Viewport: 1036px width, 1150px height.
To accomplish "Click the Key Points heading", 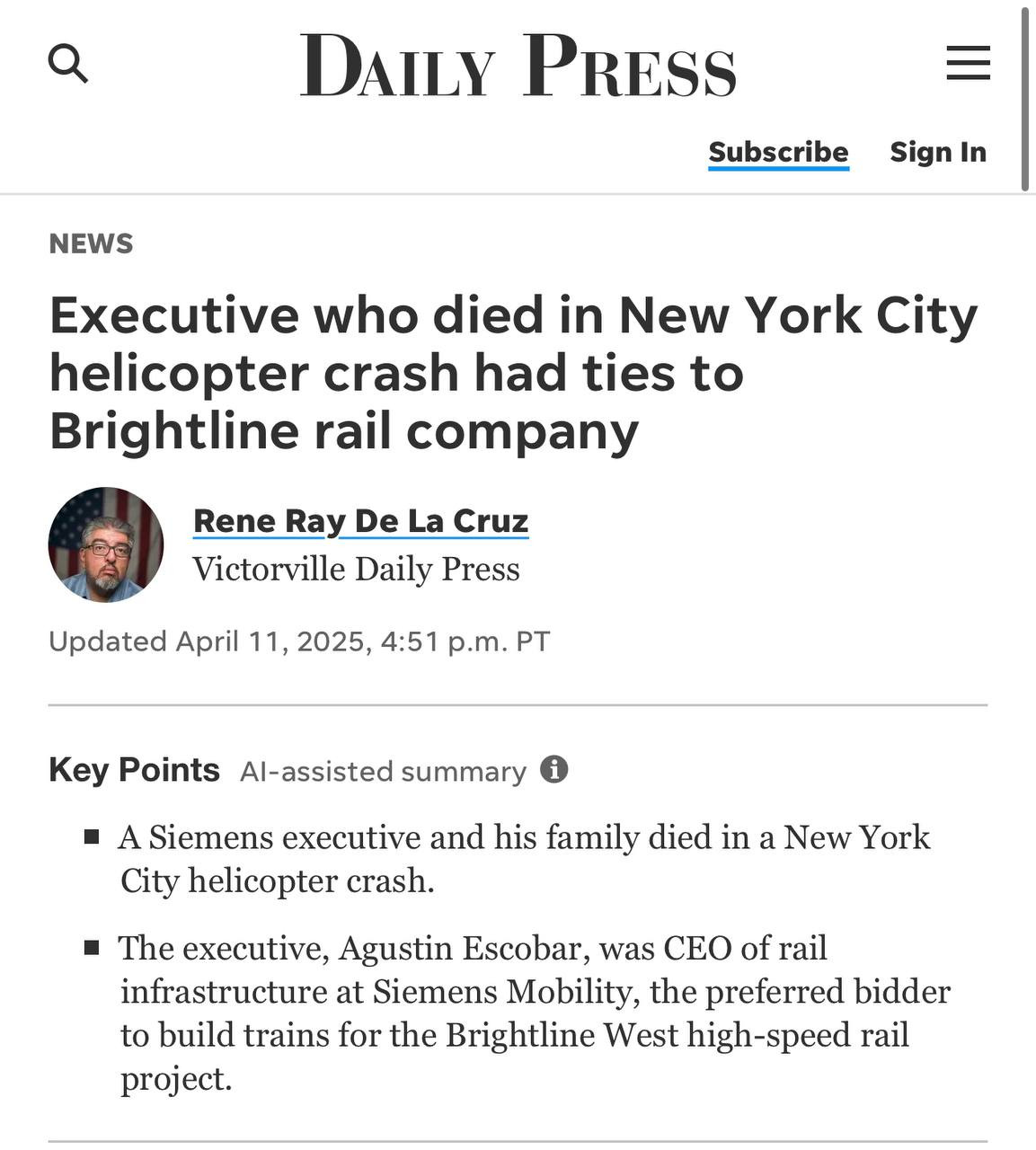I will [134, 770].
